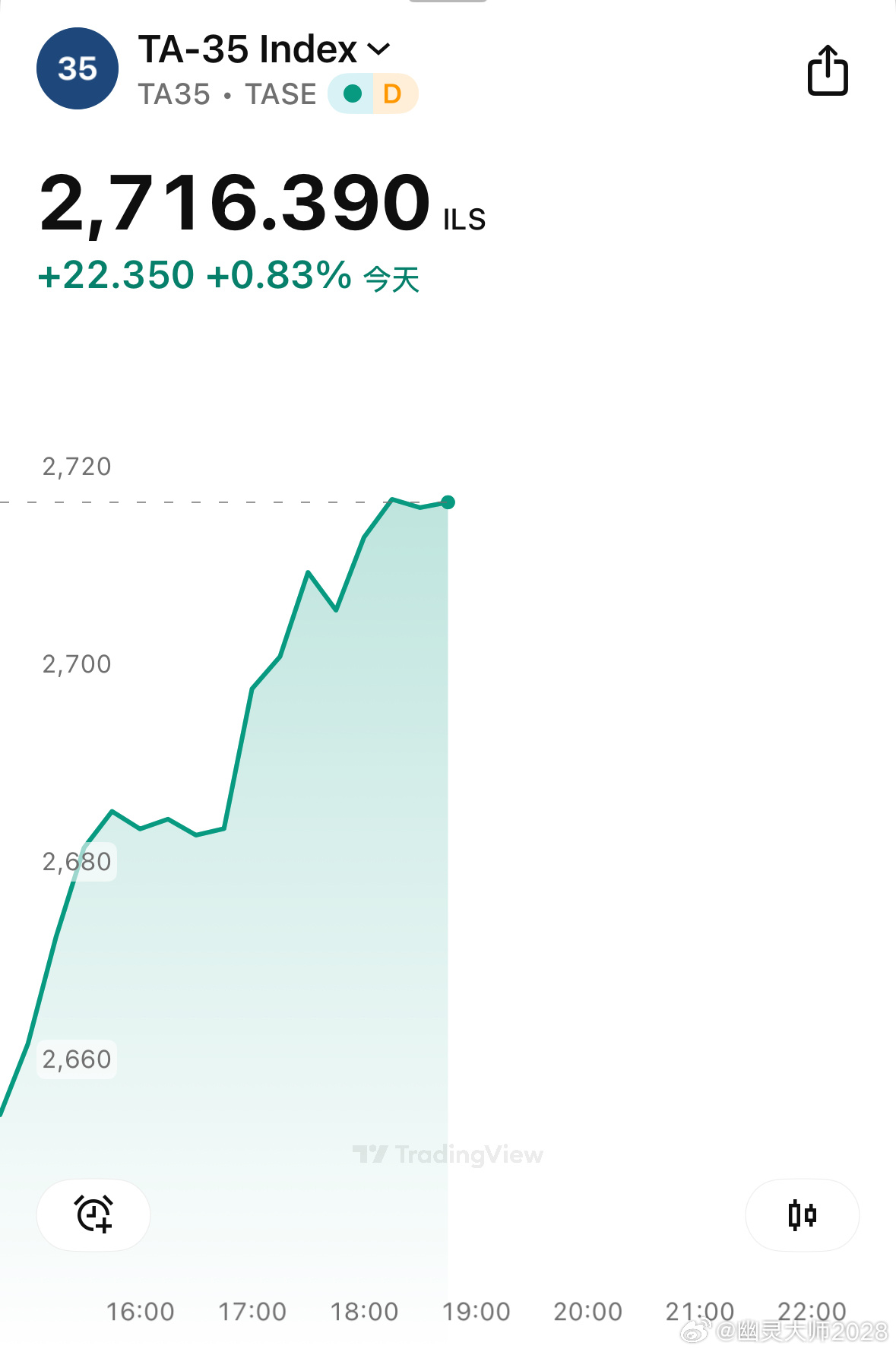This screenshot has height=1352, width=896.
Task: Tap the +22.350 +0.83% change text
Action: pos(195,275)
